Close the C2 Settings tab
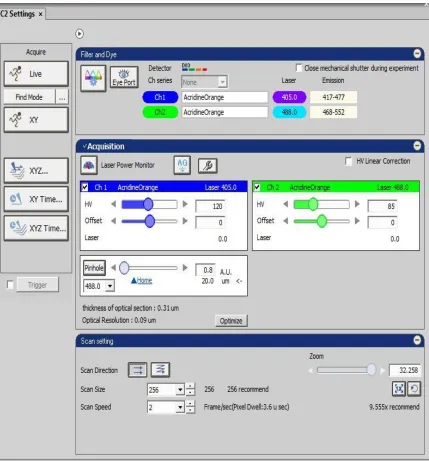 click(x=40, y=14)
